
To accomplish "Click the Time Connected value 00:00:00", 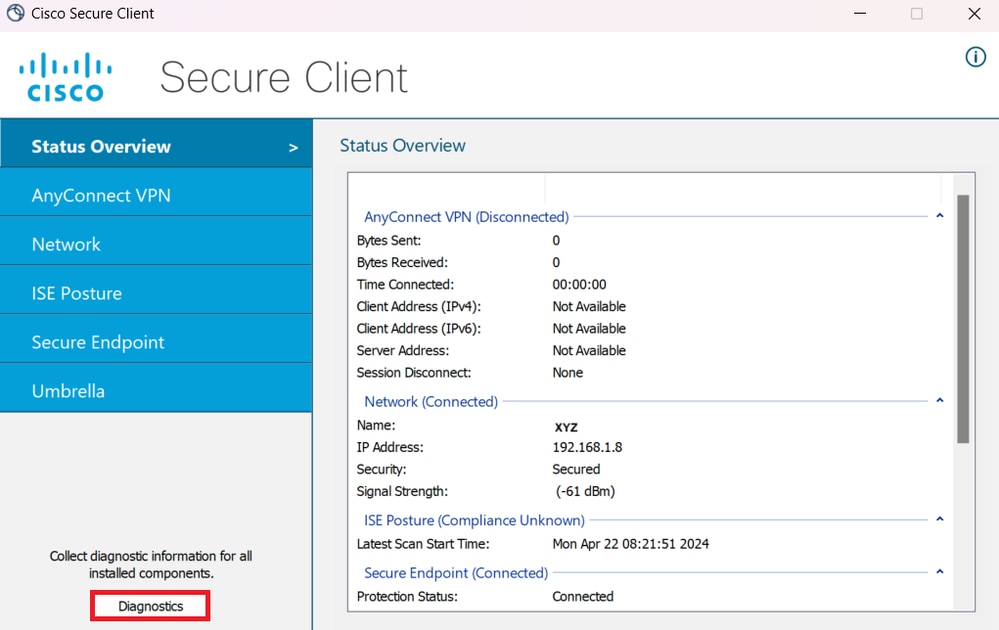I will pyautogui.click(x=579, y=285).
